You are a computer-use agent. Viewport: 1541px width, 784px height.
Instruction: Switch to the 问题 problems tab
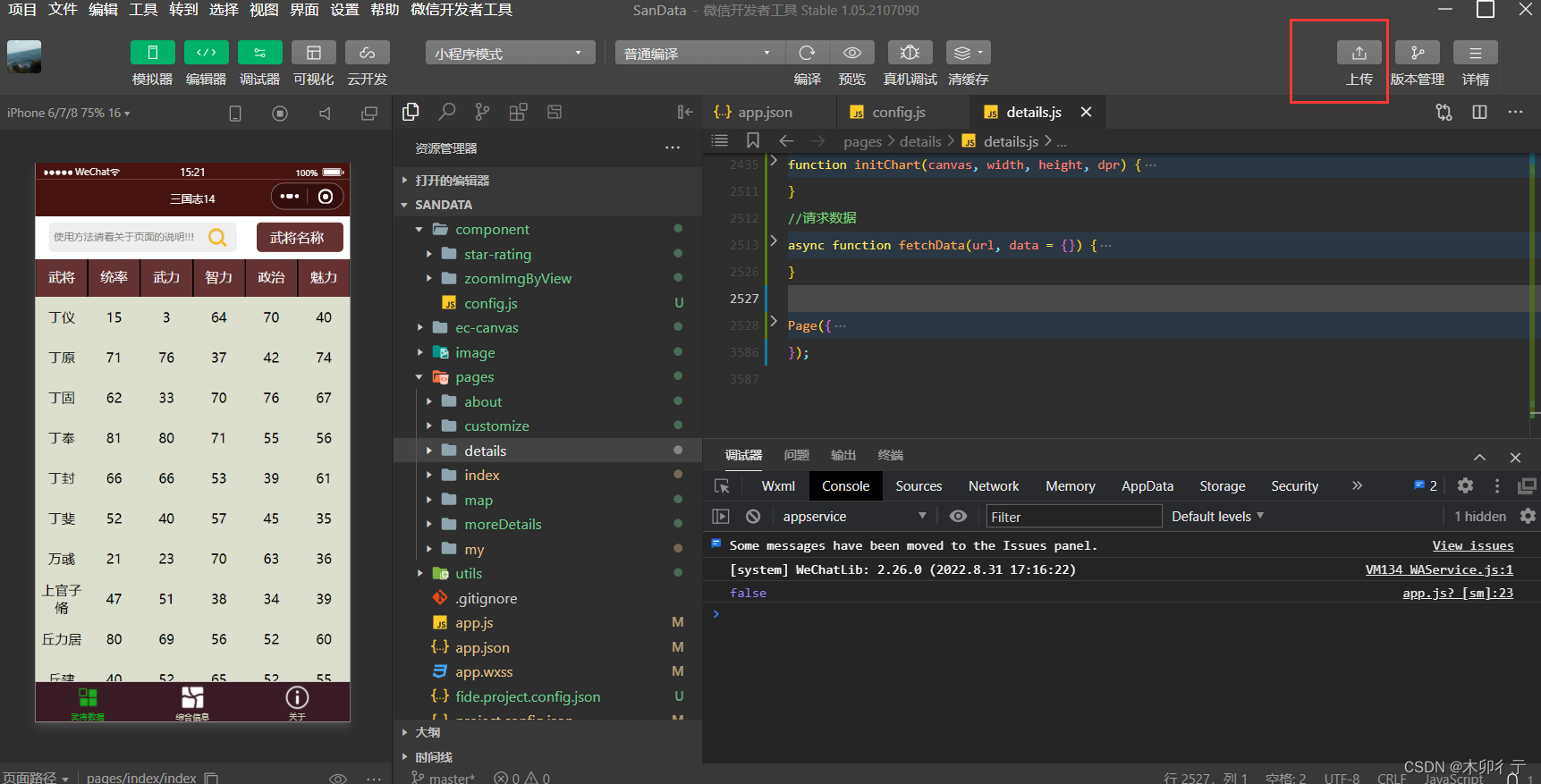coord(796,455)
